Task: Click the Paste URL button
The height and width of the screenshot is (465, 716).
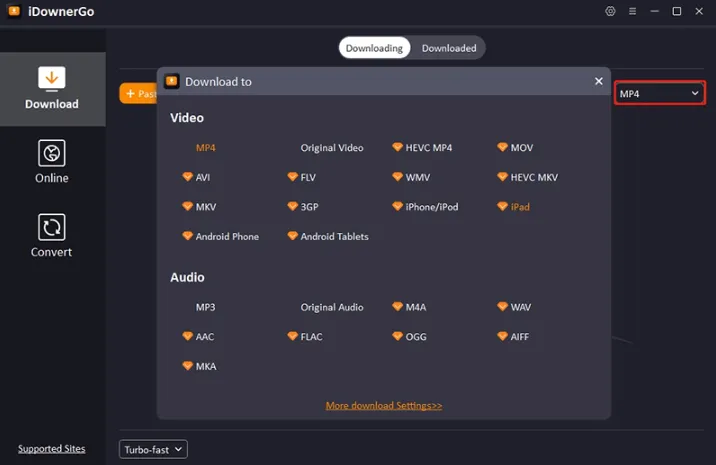Action: 138,93
